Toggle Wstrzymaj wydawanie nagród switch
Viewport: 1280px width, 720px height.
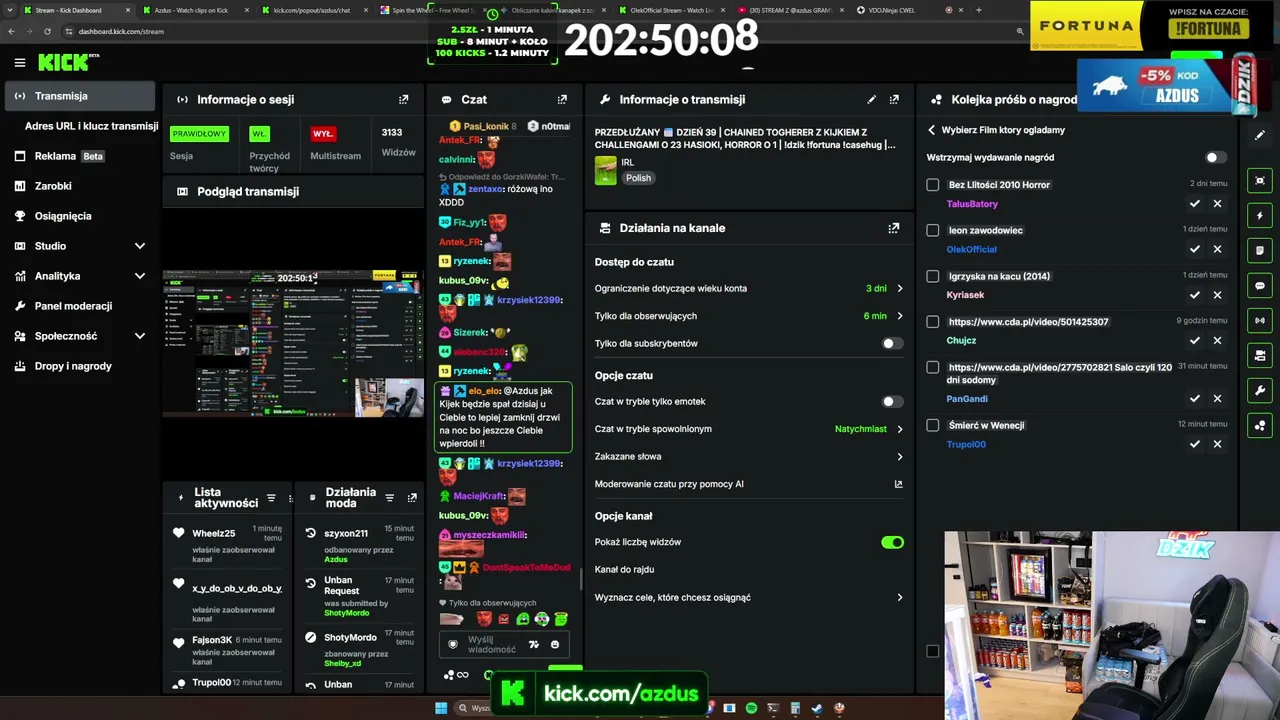pos(1215,157)
